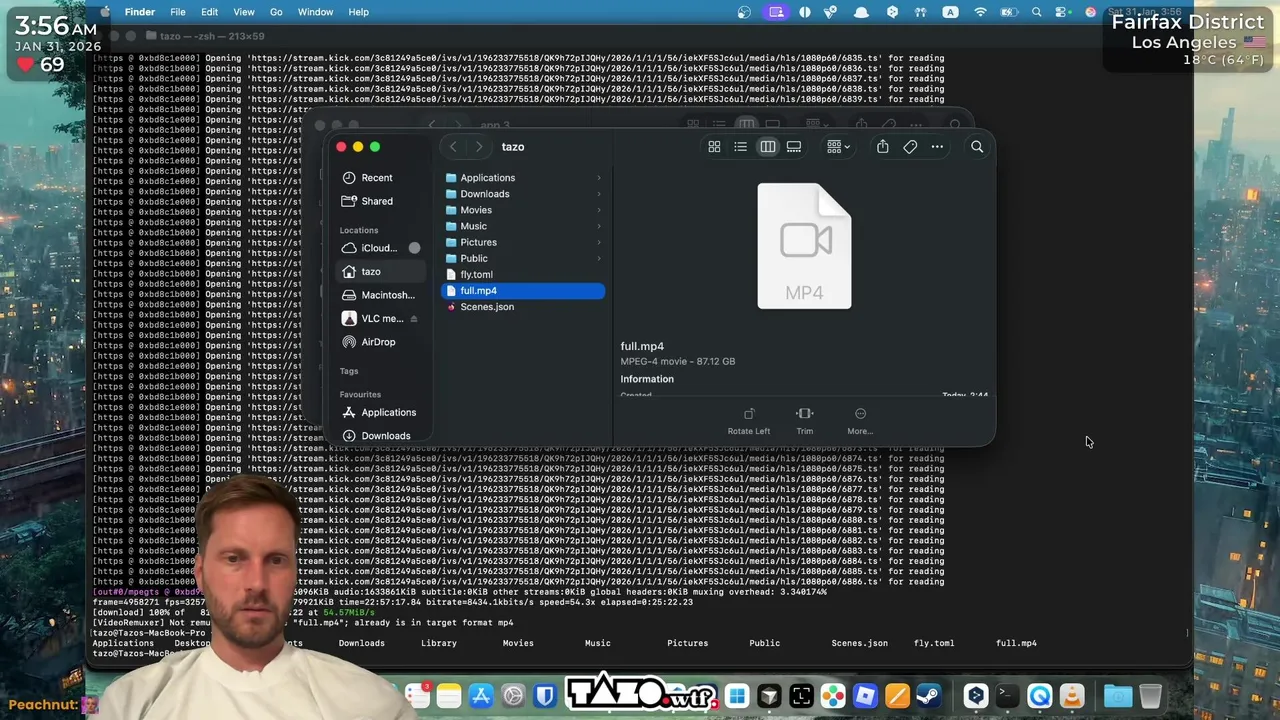1280x720 pixels.
Task: Expand Music folder chevron in column
Action: [599, 226]
